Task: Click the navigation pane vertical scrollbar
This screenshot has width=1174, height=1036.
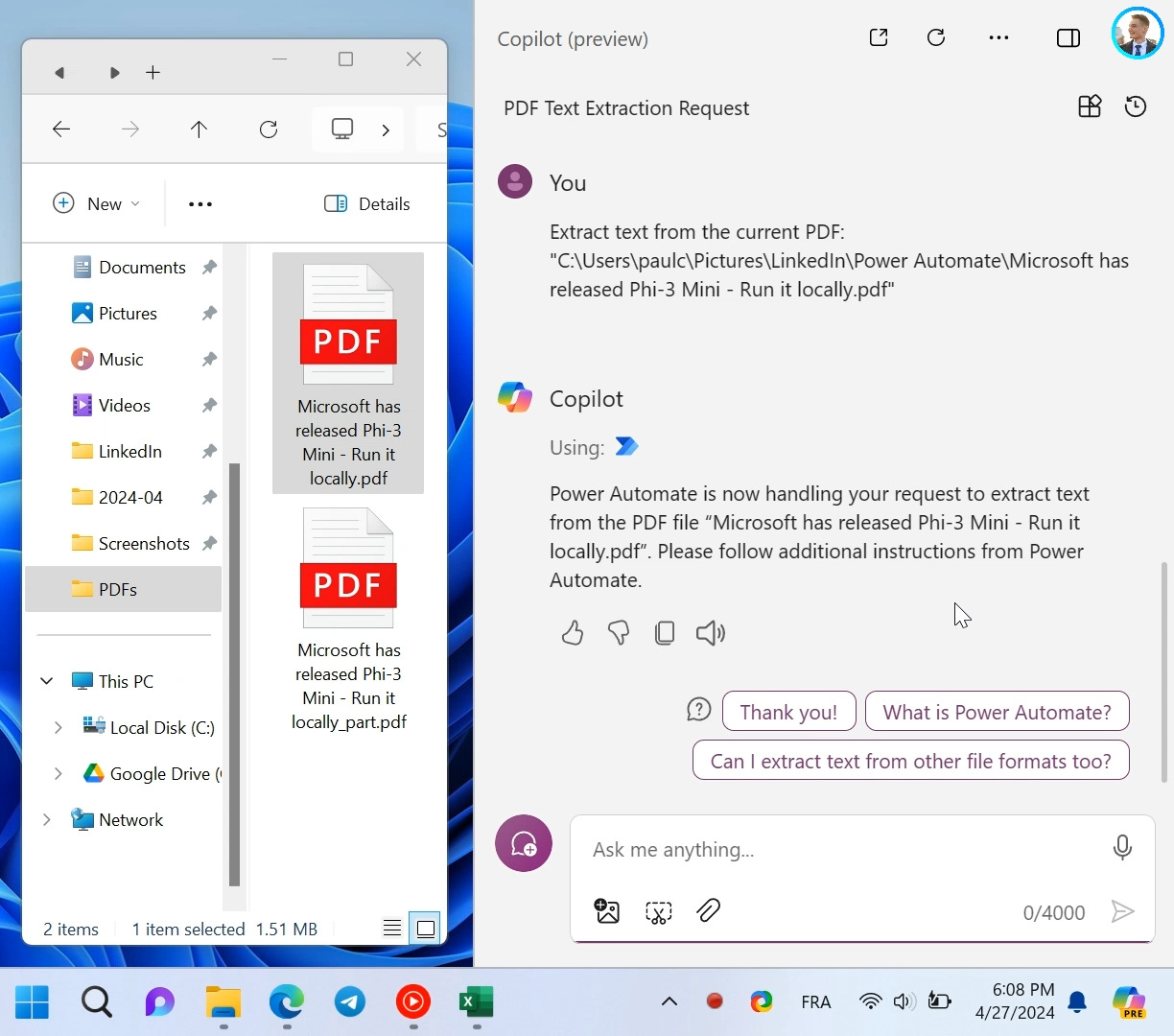Action: pyautogui.click(x=234, y=674)
